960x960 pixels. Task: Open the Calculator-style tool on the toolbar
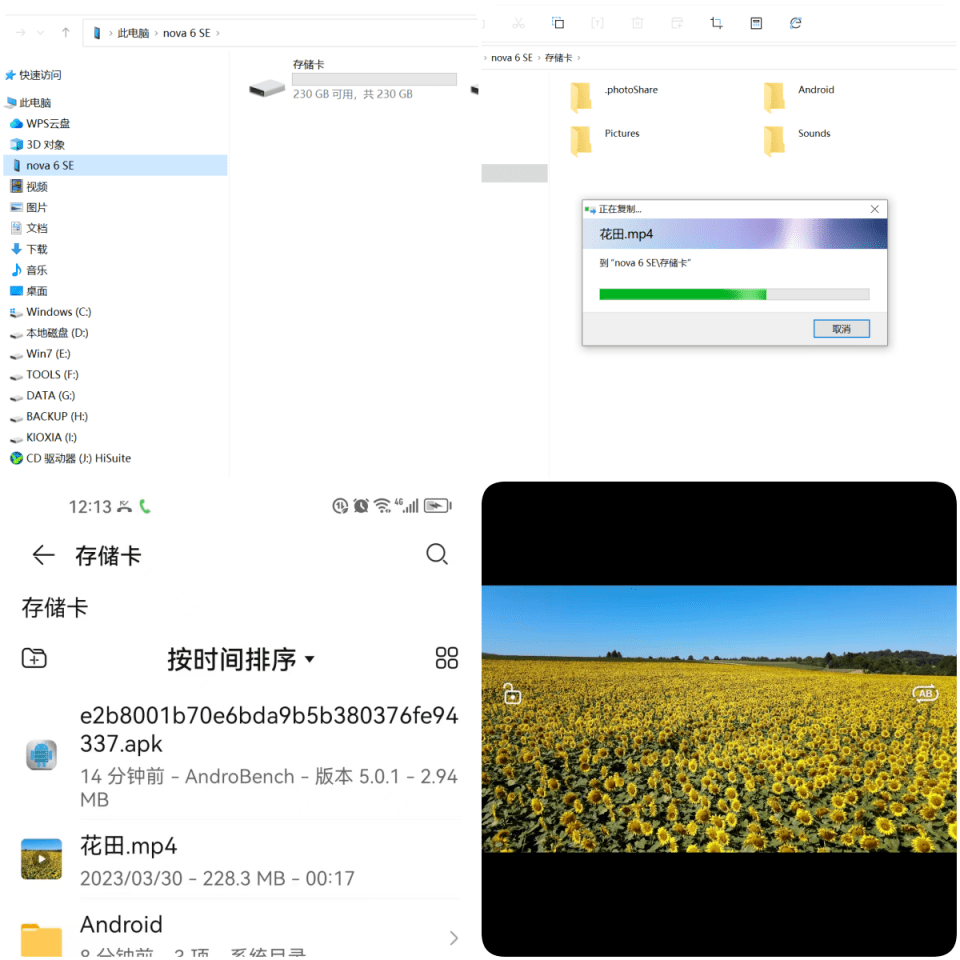click(756, 22)
